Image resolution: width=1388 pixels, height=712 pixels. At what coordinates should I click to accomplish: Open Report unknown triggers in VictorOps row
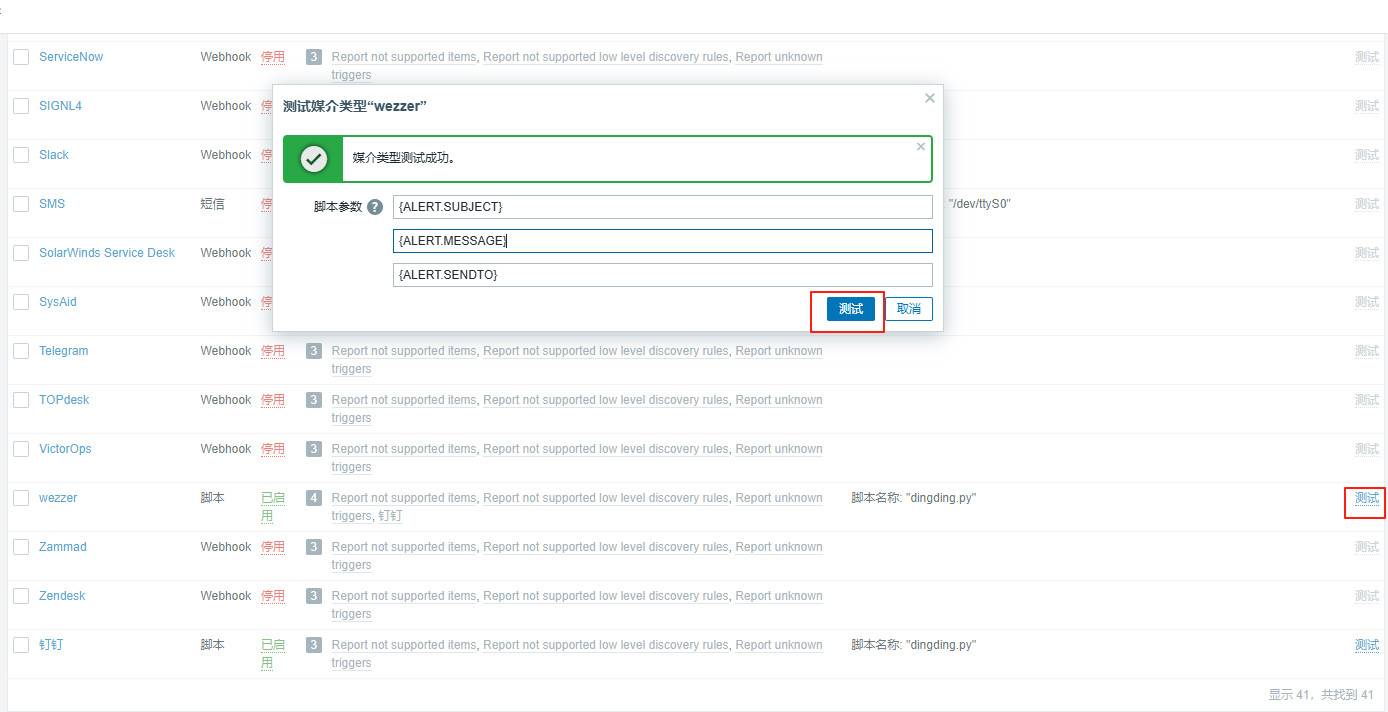(x=779, y=449)
